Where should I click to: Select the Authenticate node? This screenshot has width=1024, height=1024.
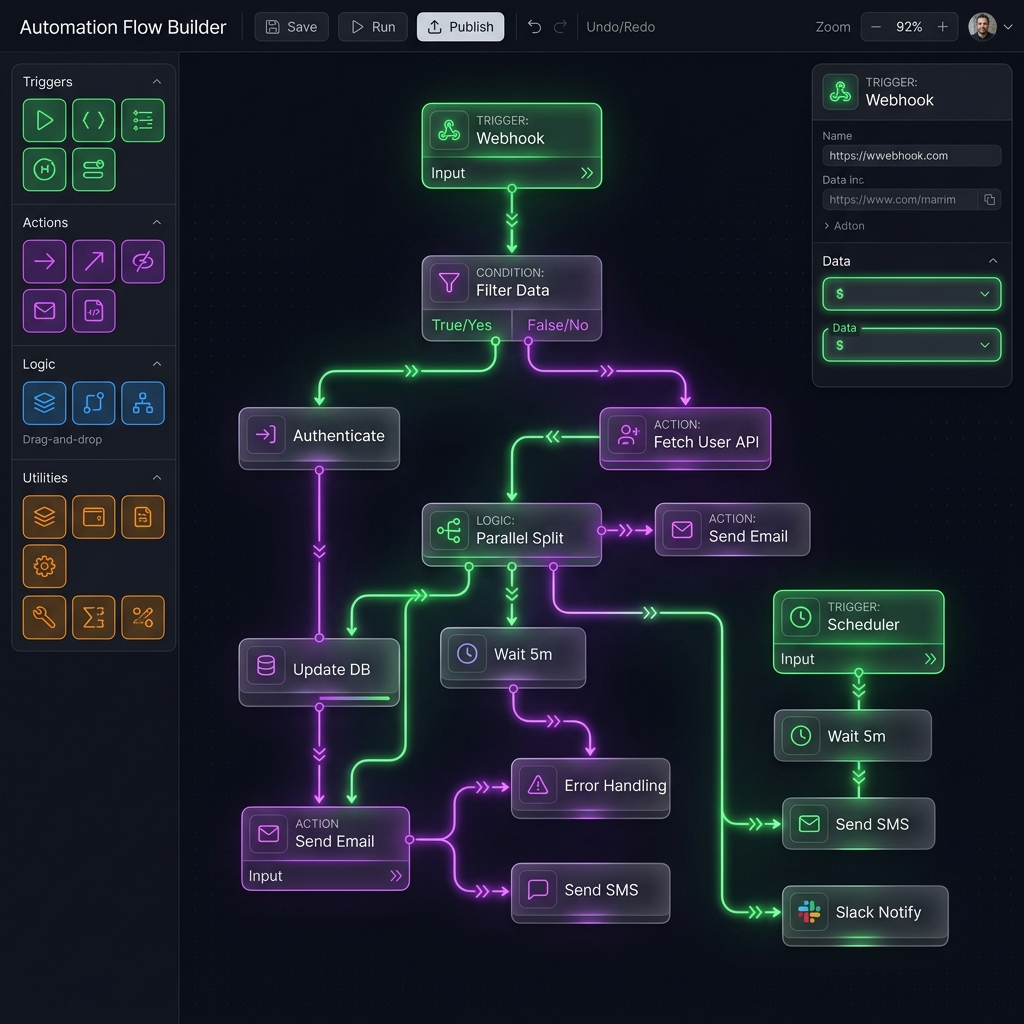(319, 438)
